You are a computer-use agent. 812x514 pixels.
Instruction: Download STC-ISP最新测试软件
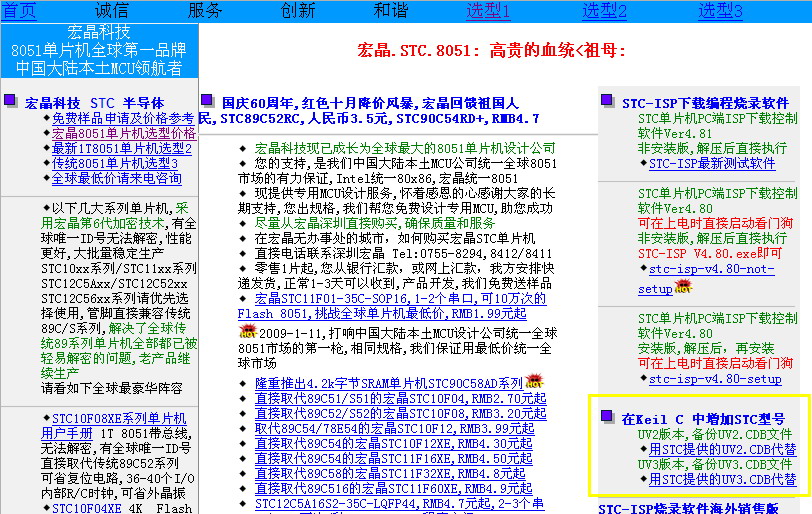click(x=712, y=164)
